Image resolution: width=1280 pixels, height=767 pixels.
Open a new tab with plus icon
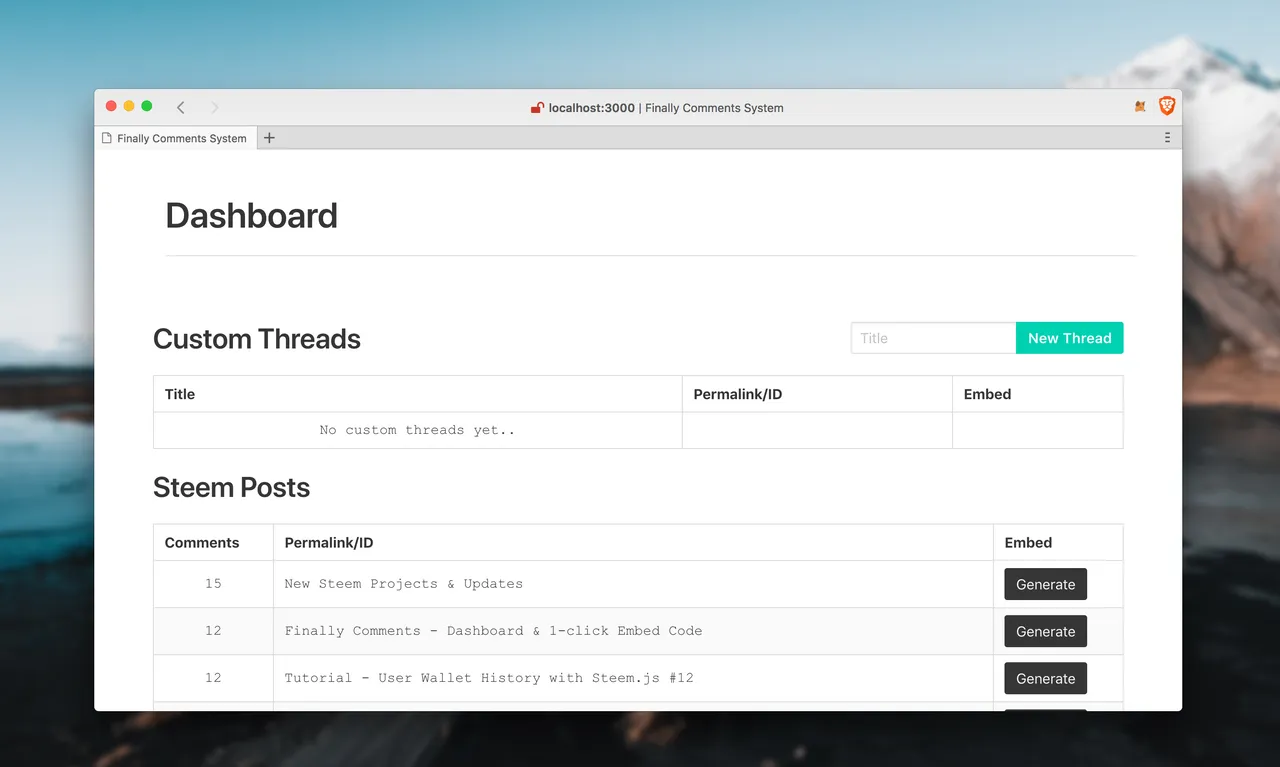pyautogui.click(x=269, y=138)
